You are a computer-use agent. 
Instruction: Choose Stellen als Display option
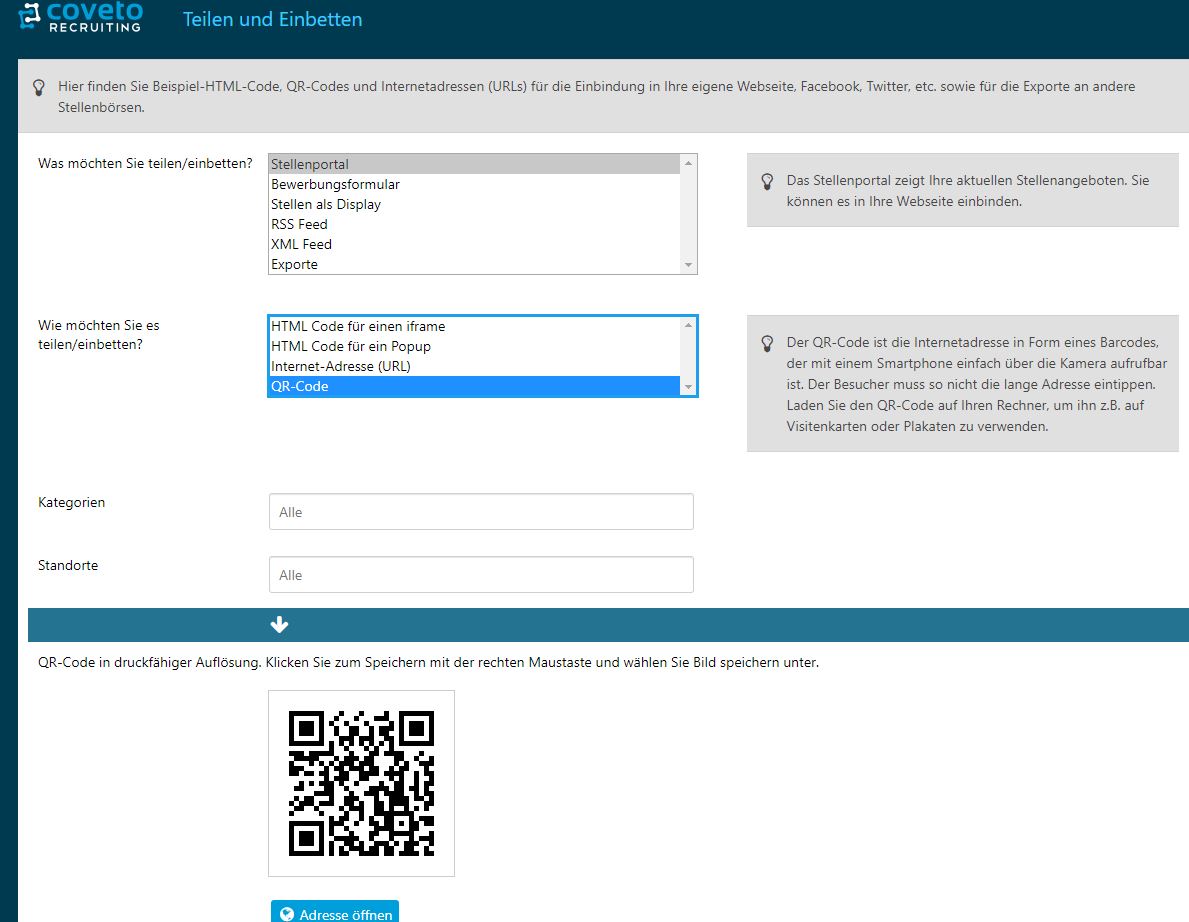pyautogui.click(x=475, y=204)
